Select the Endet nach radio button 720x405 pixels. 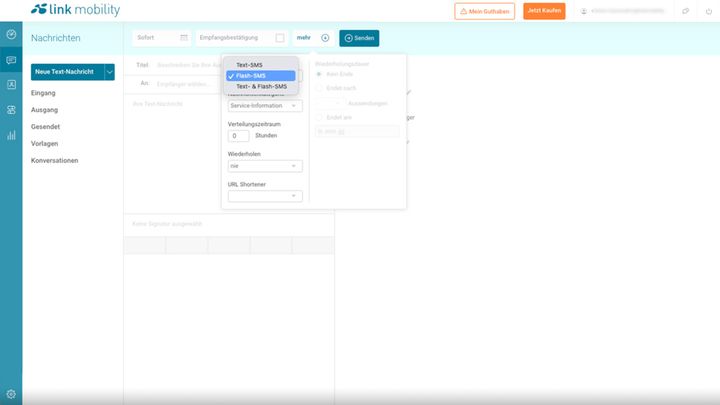click(x=319, y=88)
